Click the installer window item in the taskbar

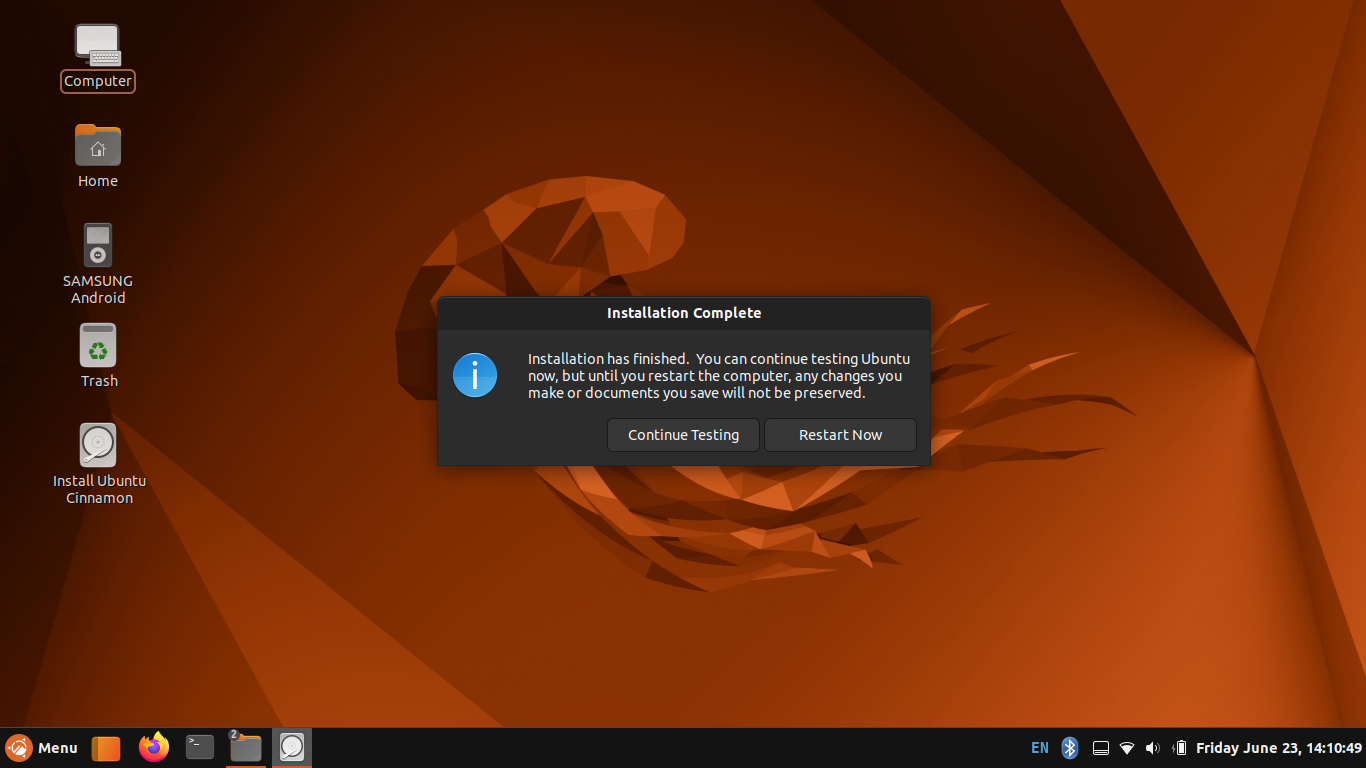pyautogui.click(x=292, y=748)
